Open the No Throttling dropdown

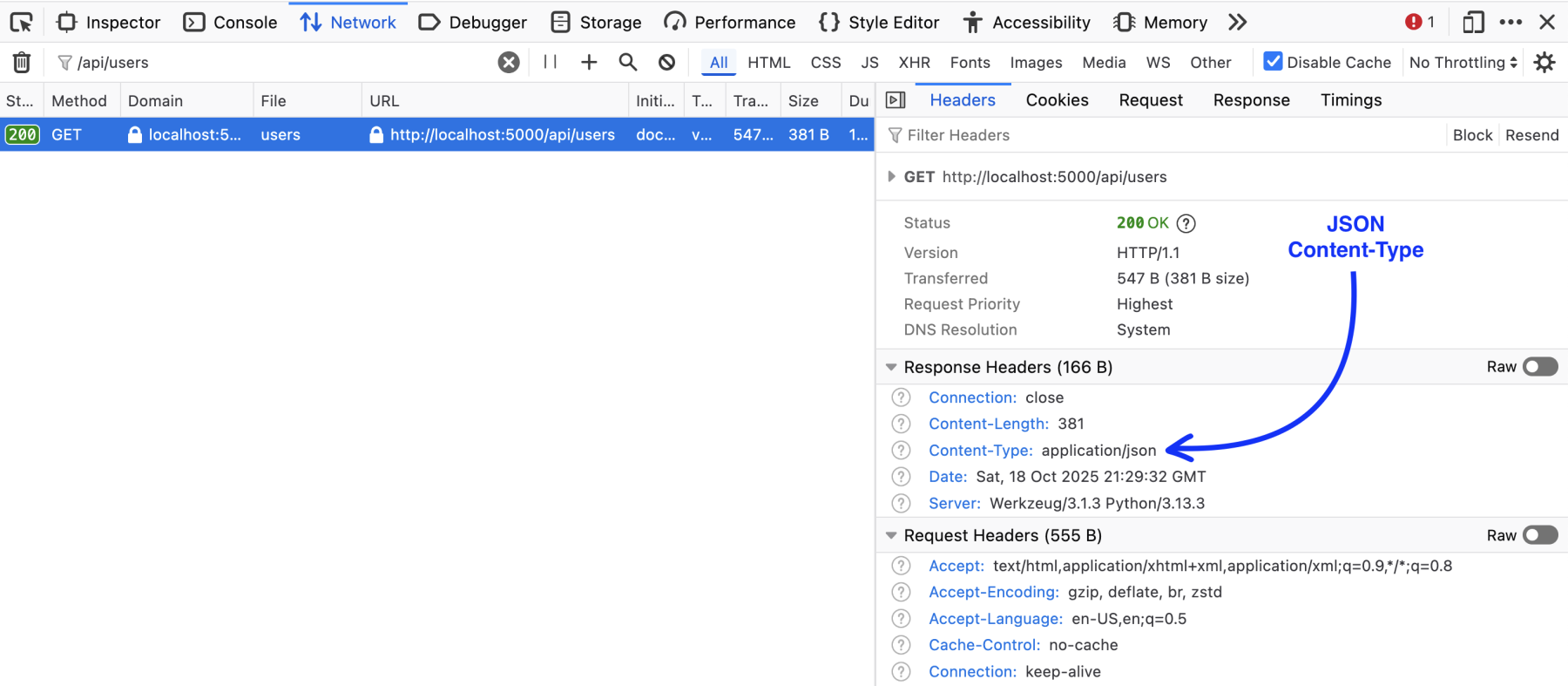click(1463, 62)
